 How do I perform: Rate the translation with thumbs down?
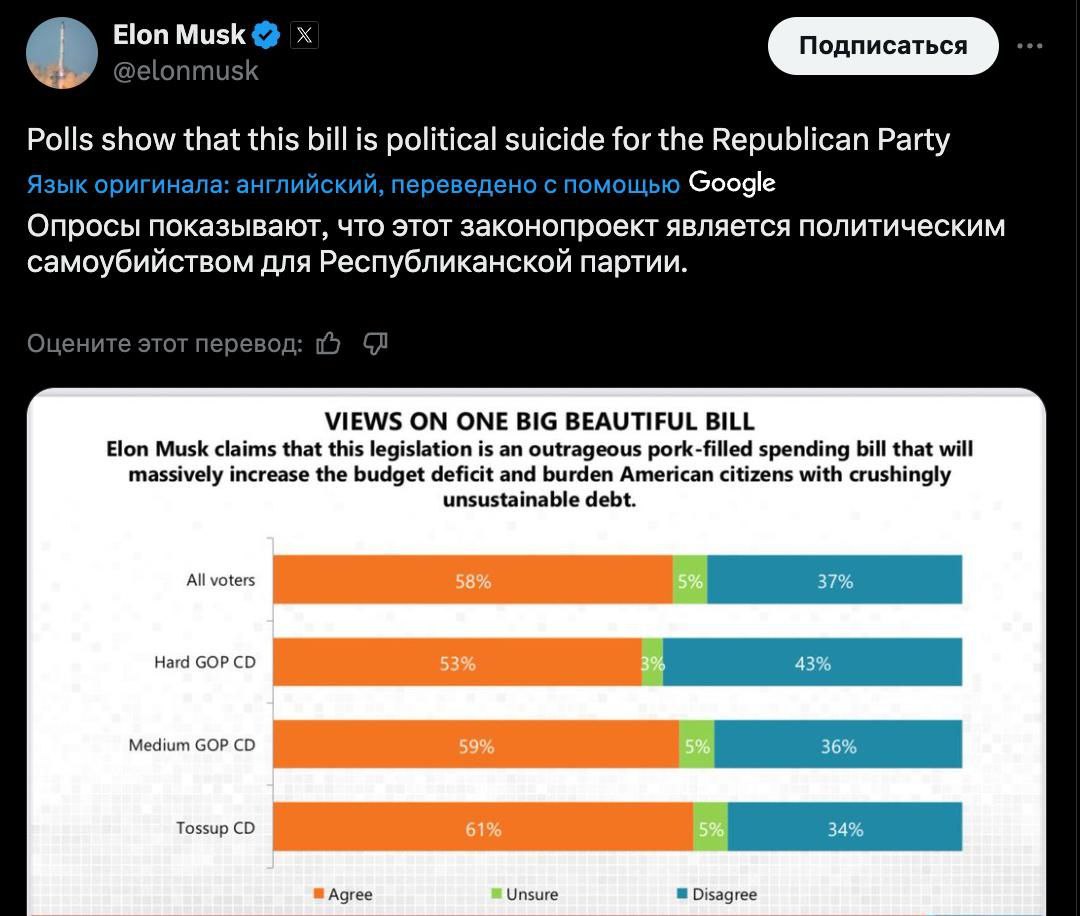click(x=375, y=344)
